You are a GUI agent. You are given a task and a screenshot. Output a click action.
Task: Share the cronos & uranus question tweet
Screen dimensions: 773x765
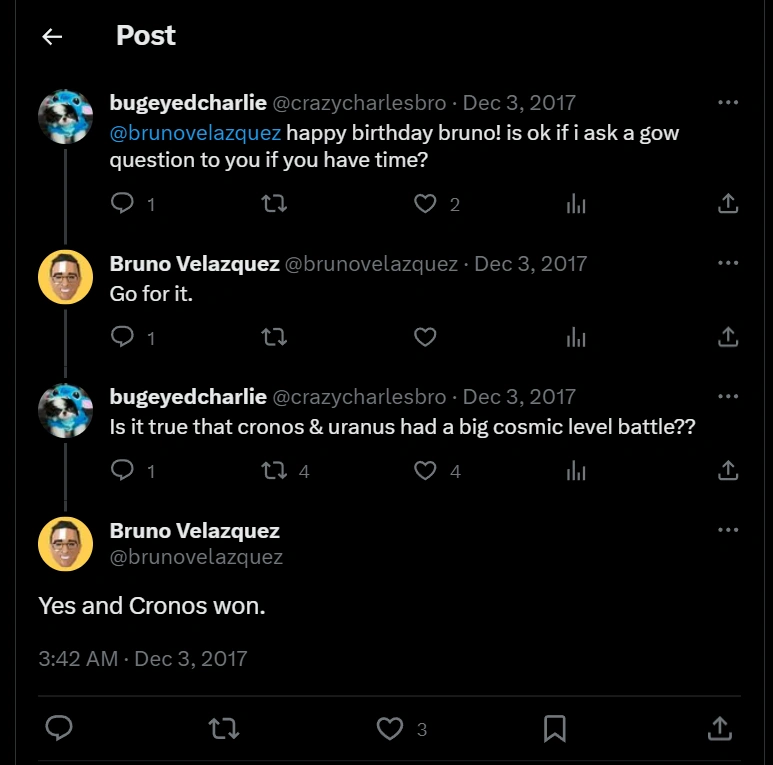pyautogui.click(x=728, y=470)
